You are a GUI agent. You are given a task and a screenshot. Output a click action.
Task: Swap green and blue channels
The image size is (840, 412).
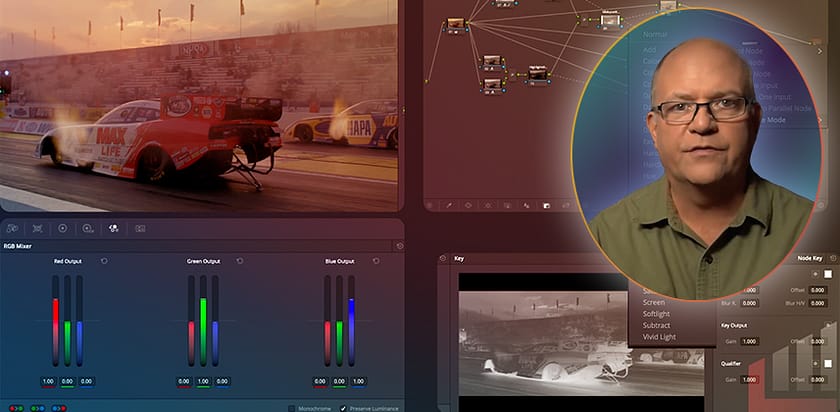pyautogui.click(x=38, y=408)
